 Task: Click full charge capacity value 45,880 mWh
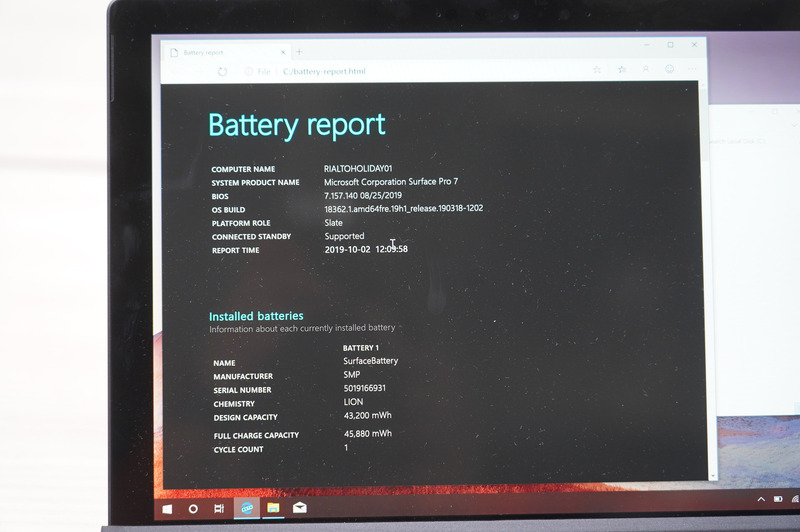coord(368,434)
